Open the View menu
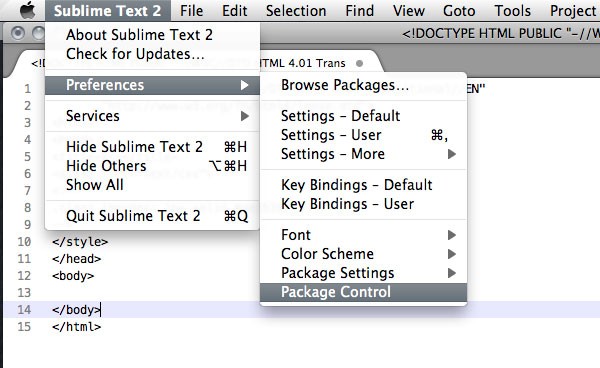 tap(409, 11)
